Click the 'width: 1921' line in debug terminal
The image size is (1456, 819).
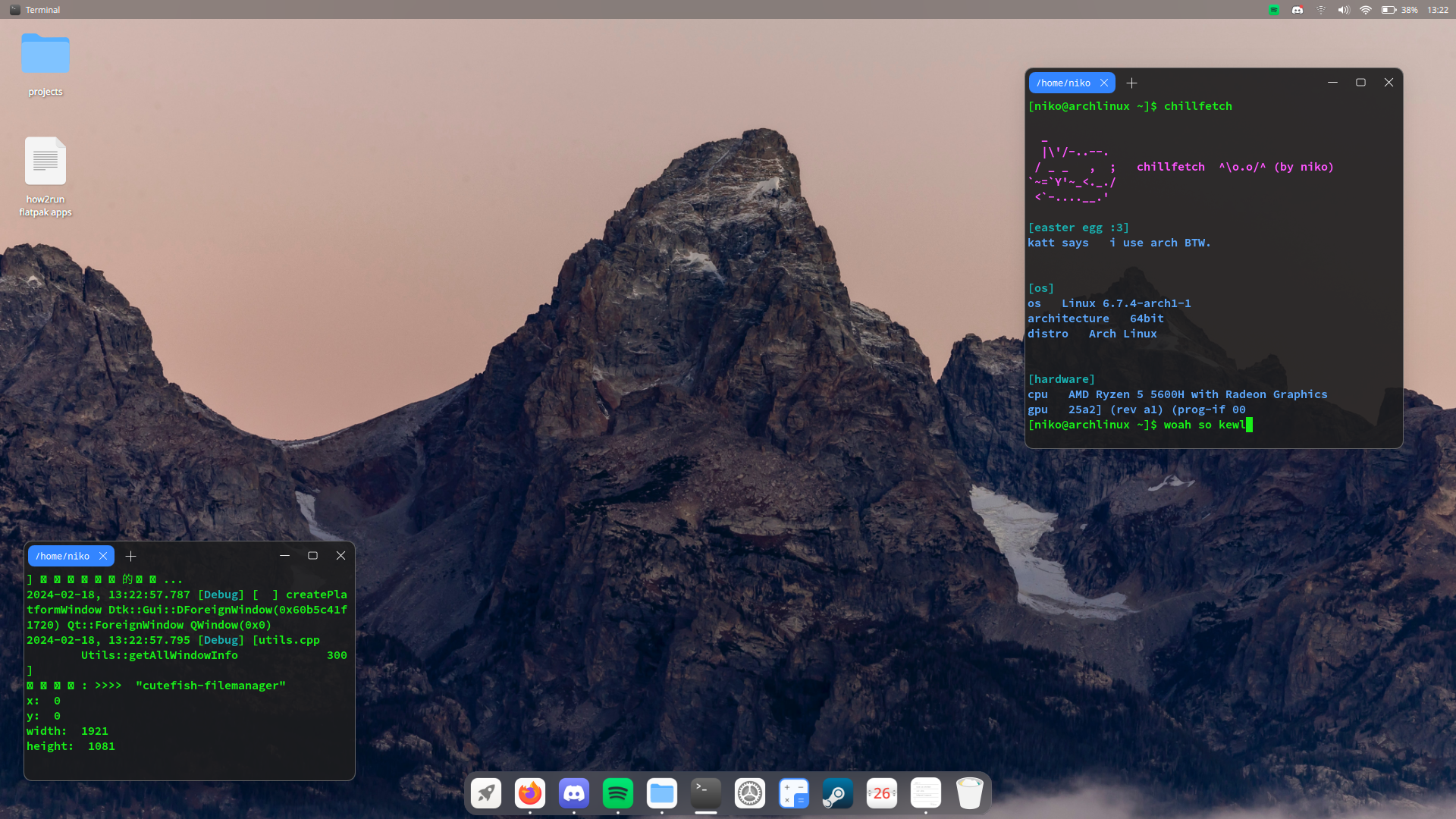[67, 731]
